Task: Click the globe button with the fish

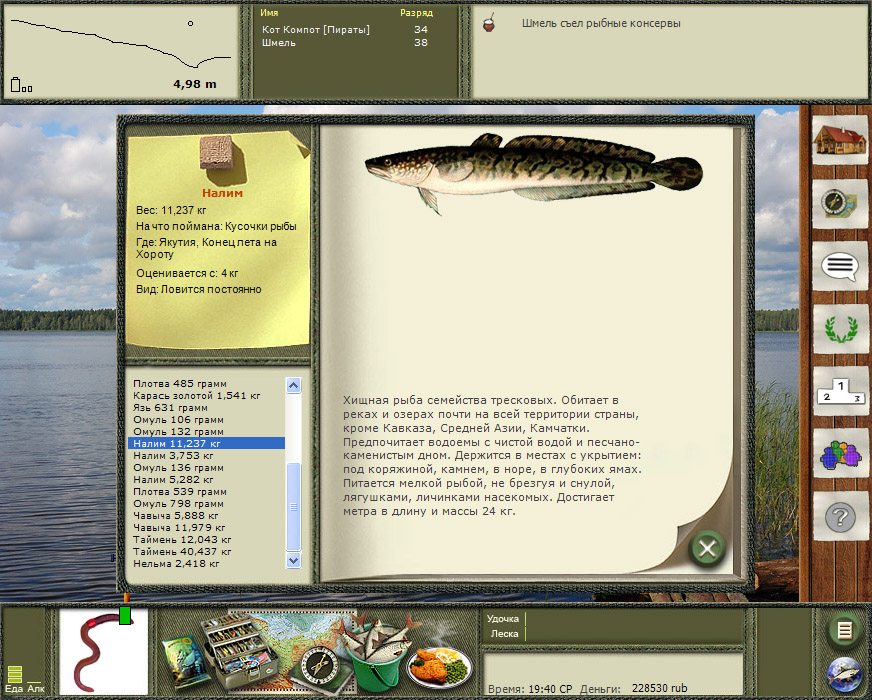Action: pyautogui.click(x=844, y=676)
